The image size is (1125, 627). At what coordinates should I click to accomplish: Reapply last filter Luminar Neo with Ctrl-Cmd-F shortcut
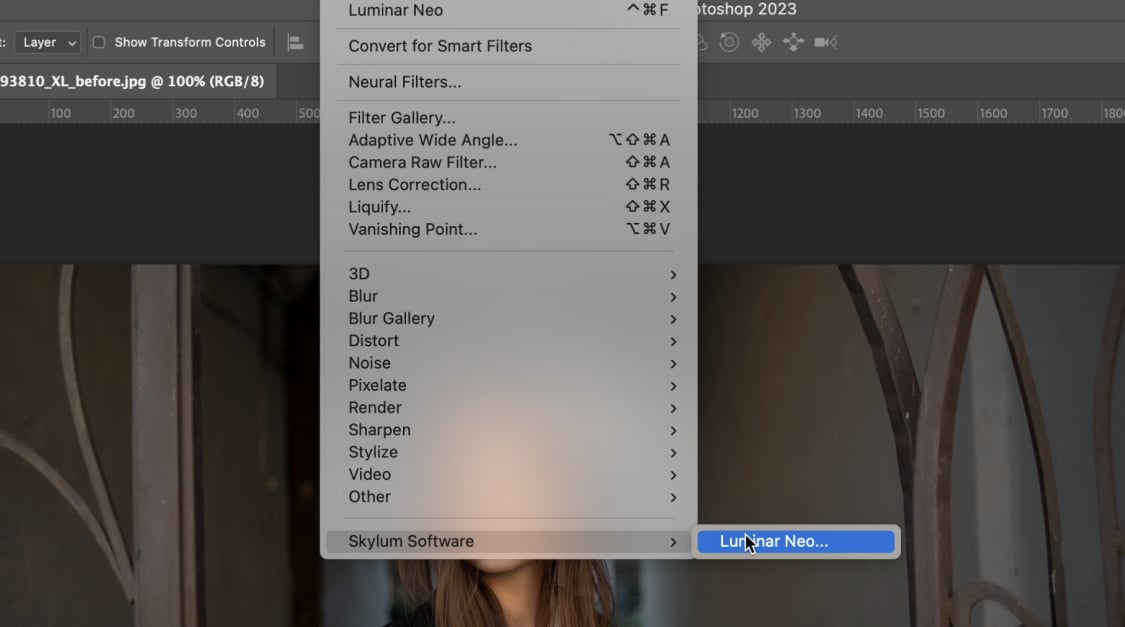(509, 10)
